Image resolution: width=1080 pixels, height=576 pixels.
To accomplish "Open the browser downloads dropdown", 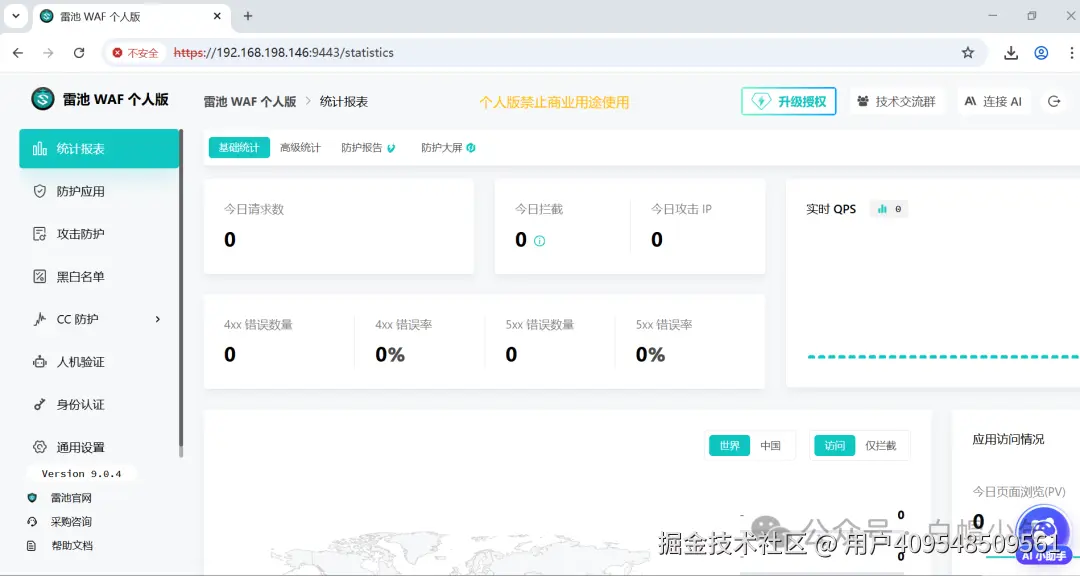I will tap(1013, 52).
